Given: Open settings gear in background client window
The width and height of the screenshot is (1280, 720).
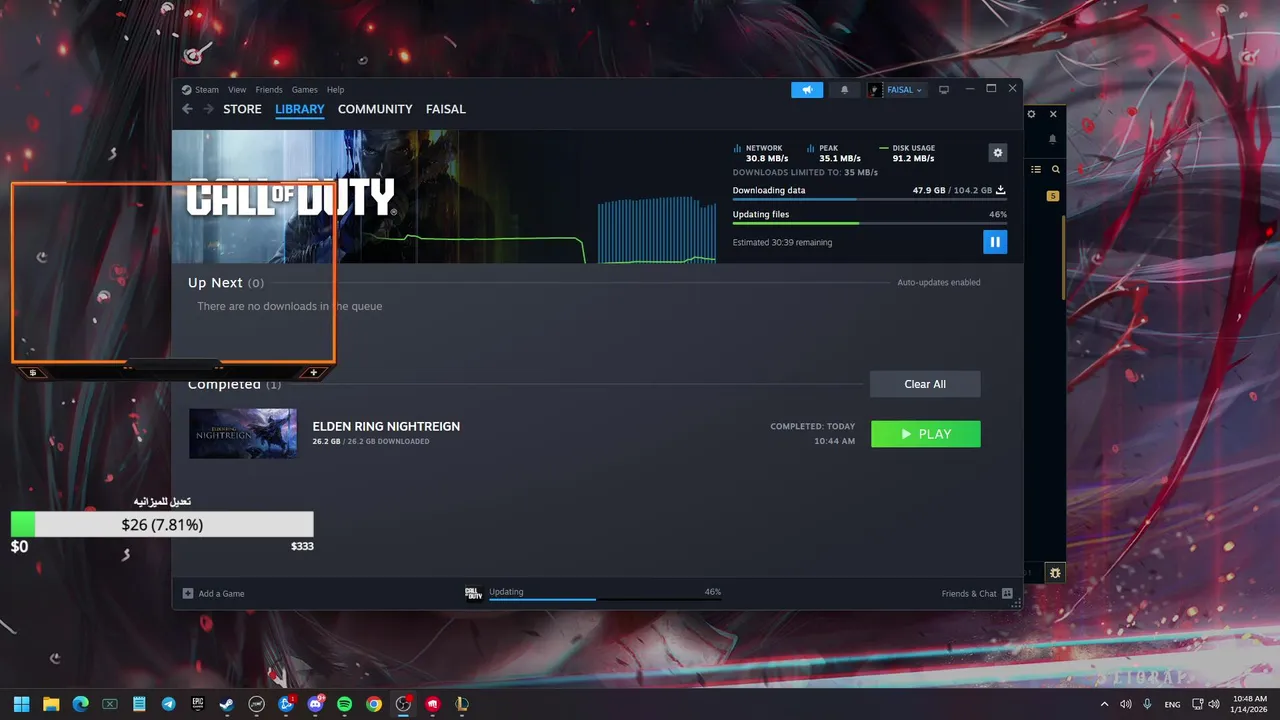Looking at the screenshot, I should coord(1032,115).
